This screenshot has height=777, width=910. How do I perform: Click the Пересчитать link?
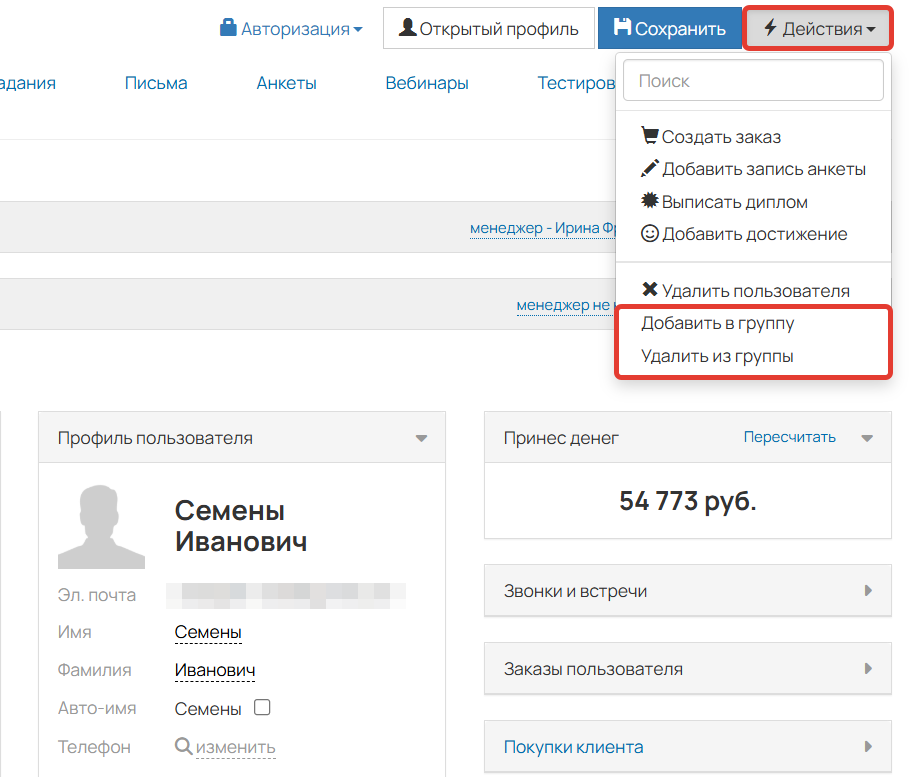[788, 437]
